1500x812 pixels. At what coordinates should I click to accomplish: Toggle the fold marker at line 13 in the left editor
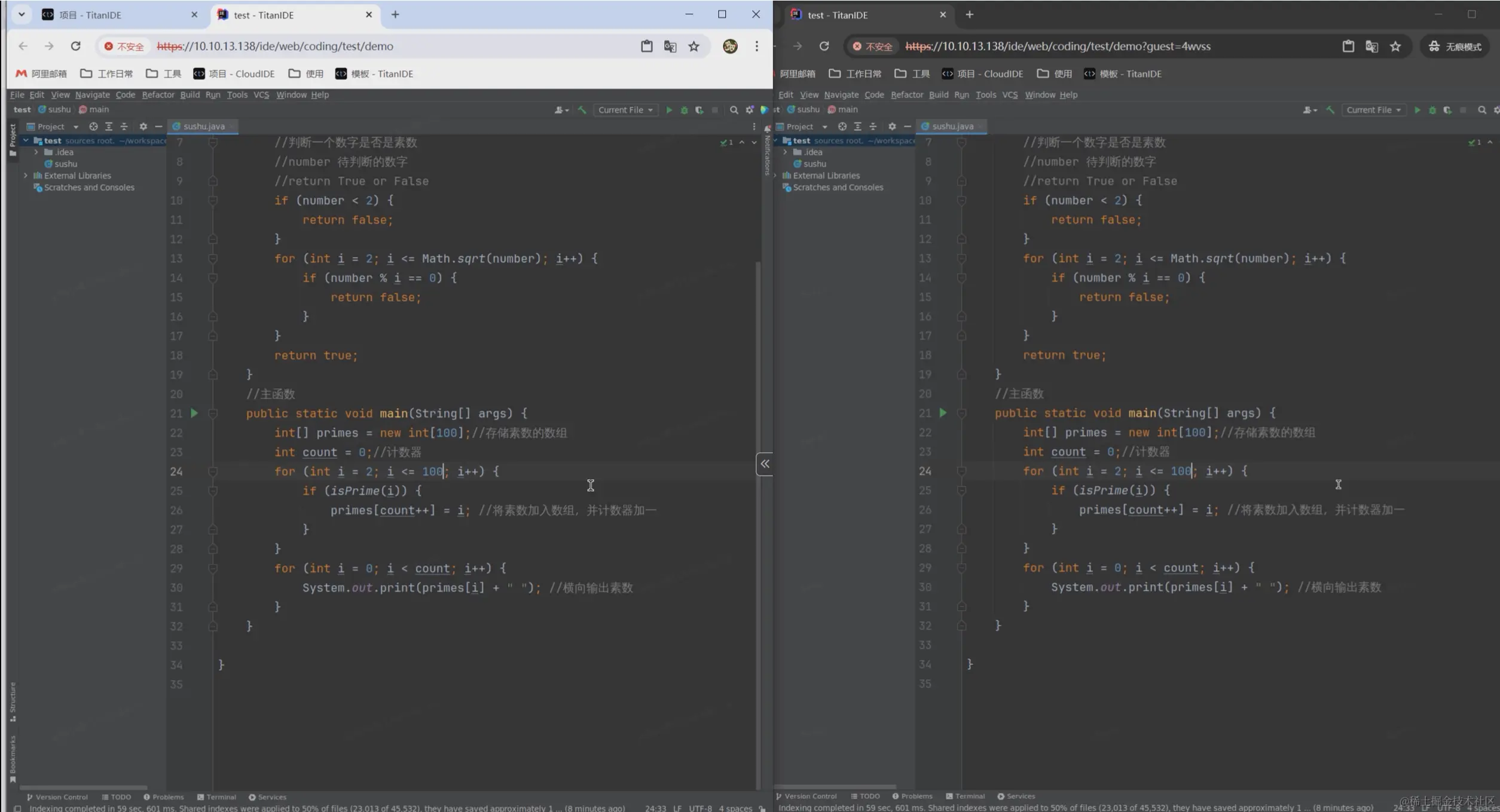point(212,259)
